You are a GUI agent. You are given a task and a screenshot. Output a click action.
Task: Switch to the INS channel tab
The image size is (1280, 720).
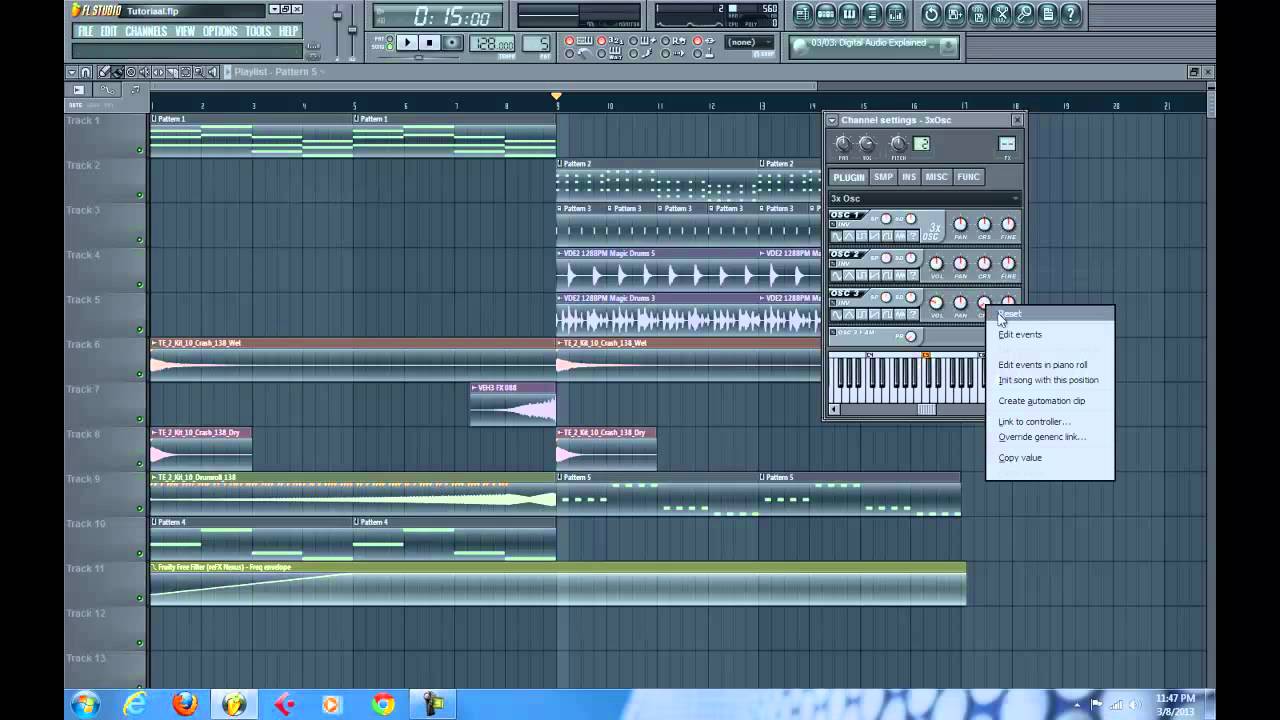[x=909, y=177]
